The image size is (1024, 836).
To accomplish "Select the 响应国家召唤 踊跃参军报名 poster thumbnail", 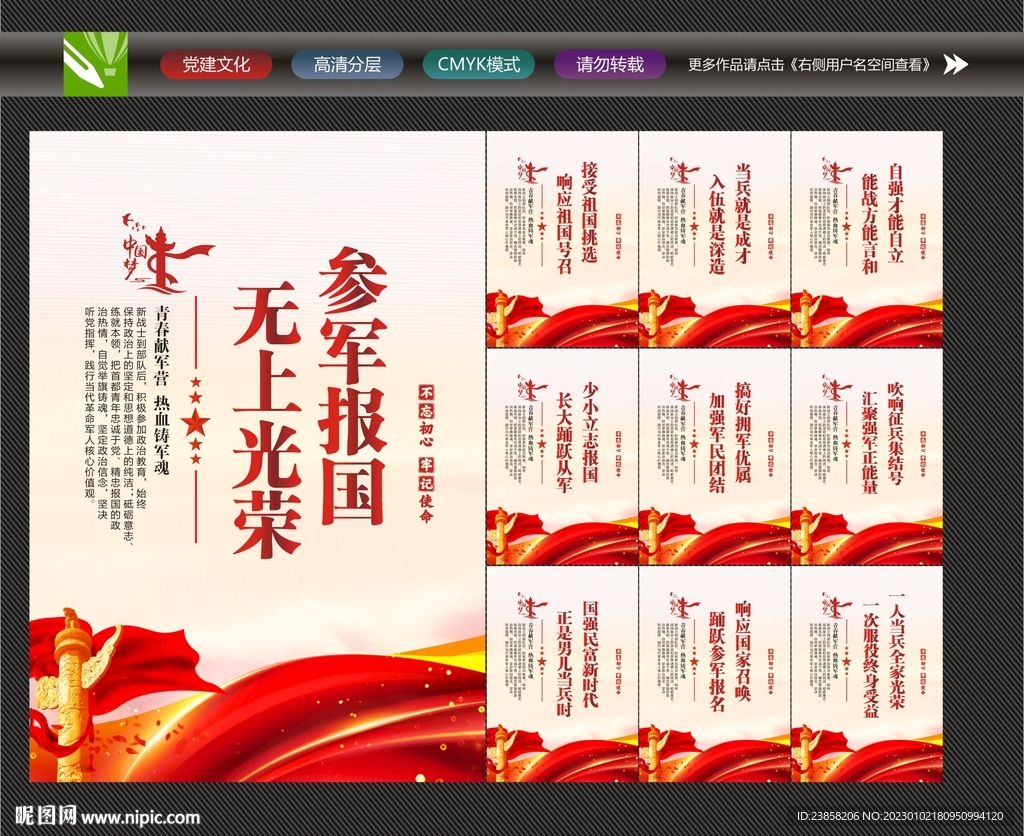I will pyautogui.click(x=715, y=675).
